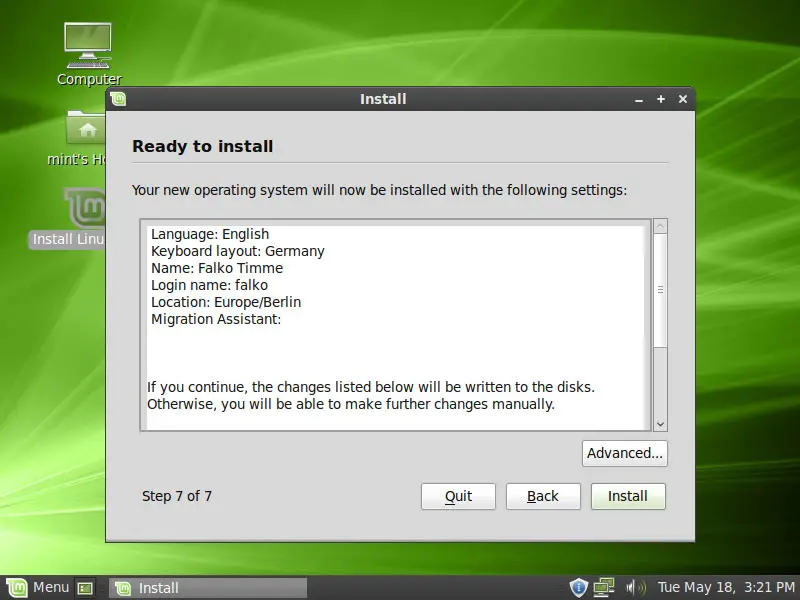Click Quit to exit installer
Image resolution: width=800 pixels, height=600 pixels.
click(x=458, y=496)
